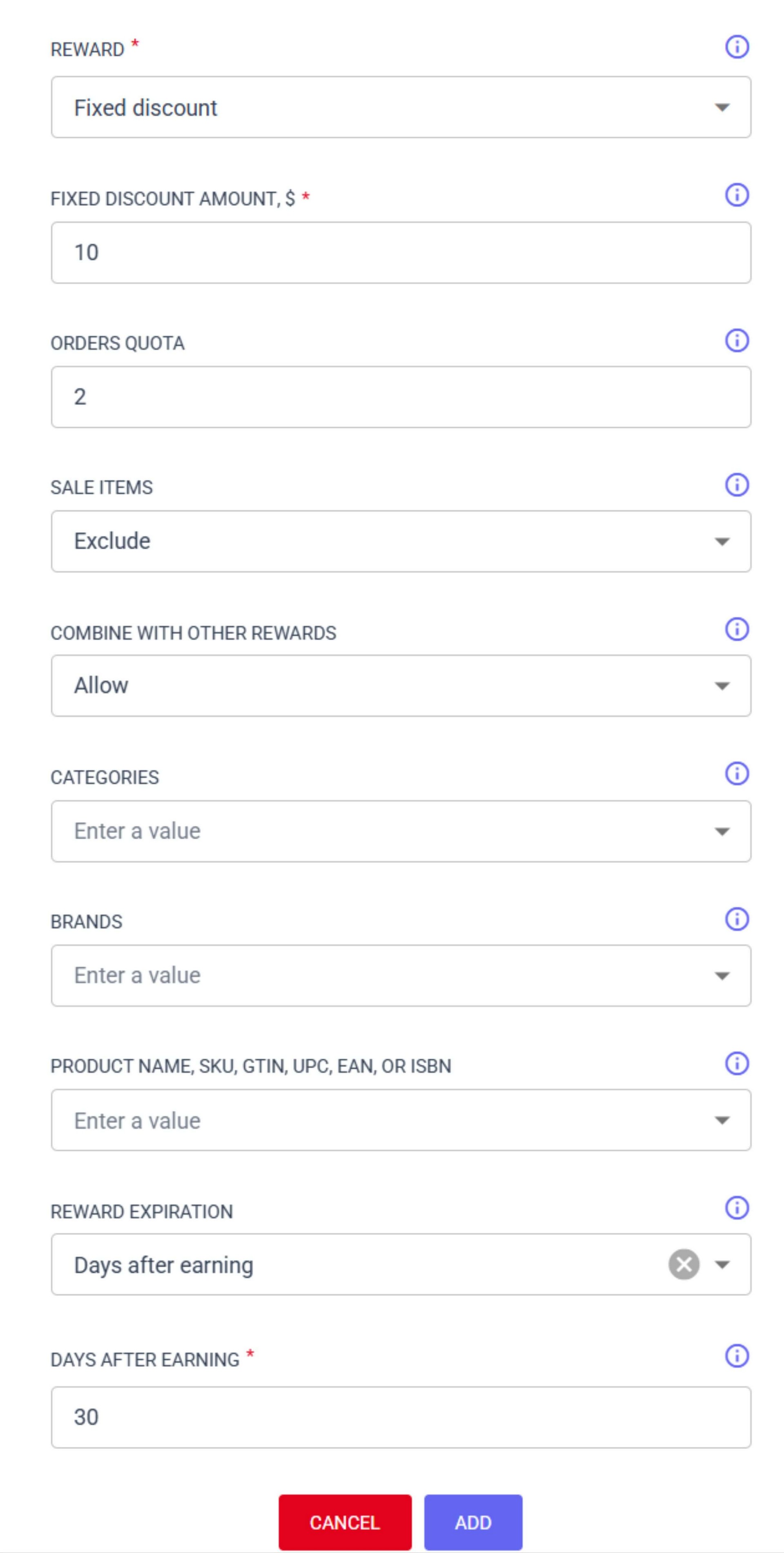
Task: Click info icon for Product Name, SKU field
Action: tap(736, 1063)
